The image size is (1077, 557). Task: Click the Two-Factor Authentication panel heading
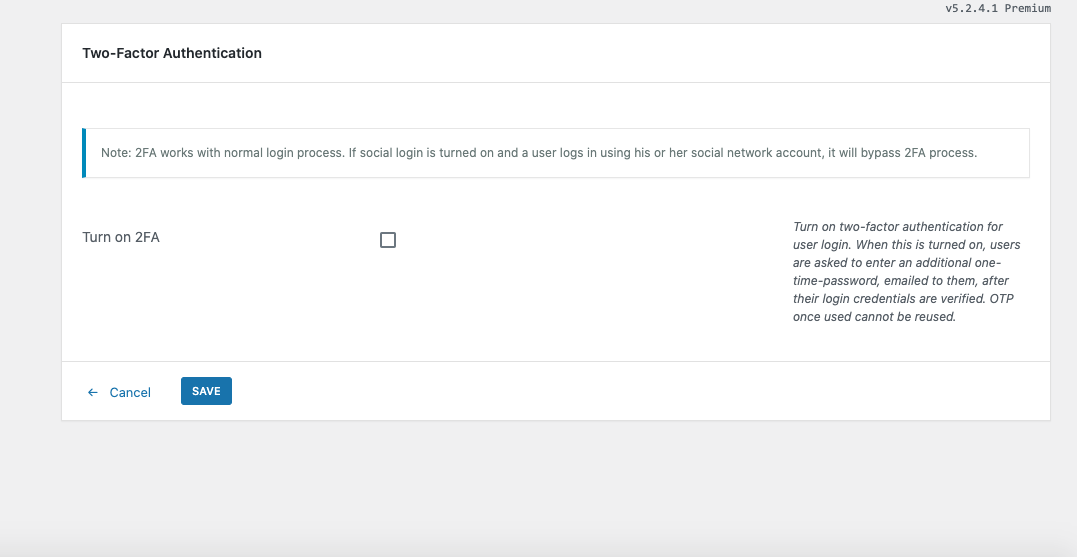172,53
